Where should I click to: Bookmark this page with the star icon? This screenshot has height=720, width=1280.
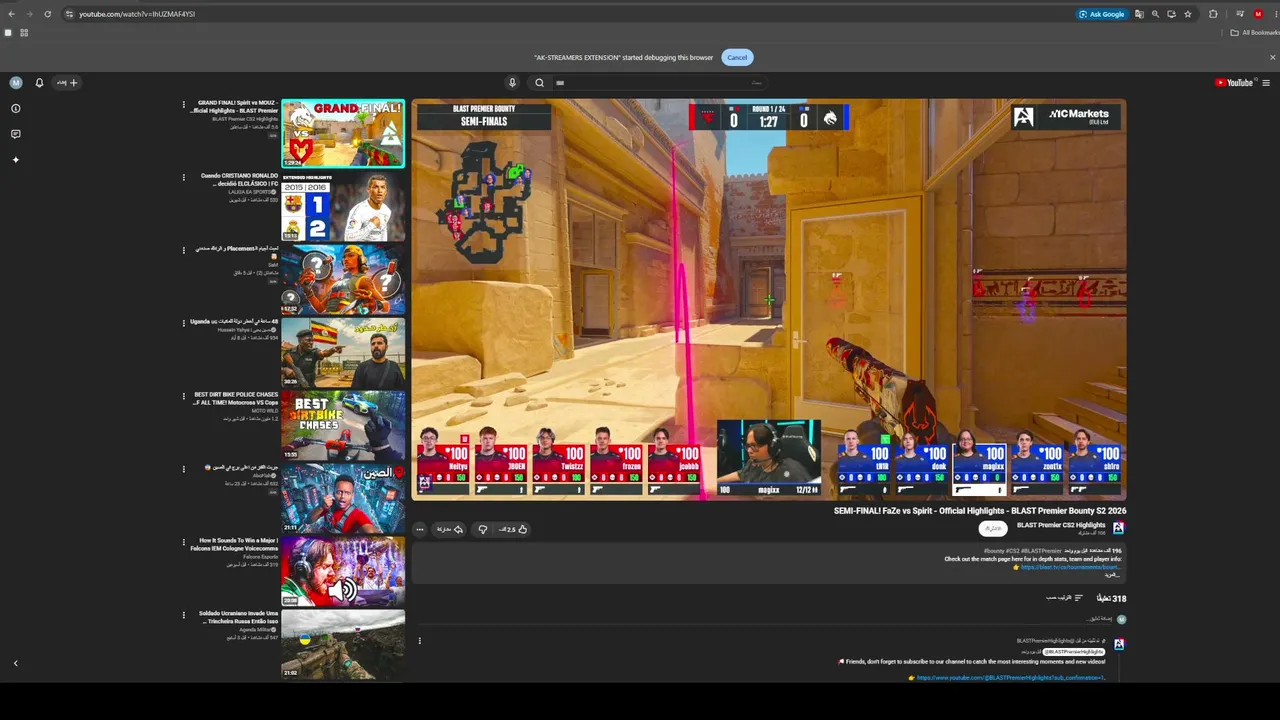tap(1188, 14)
